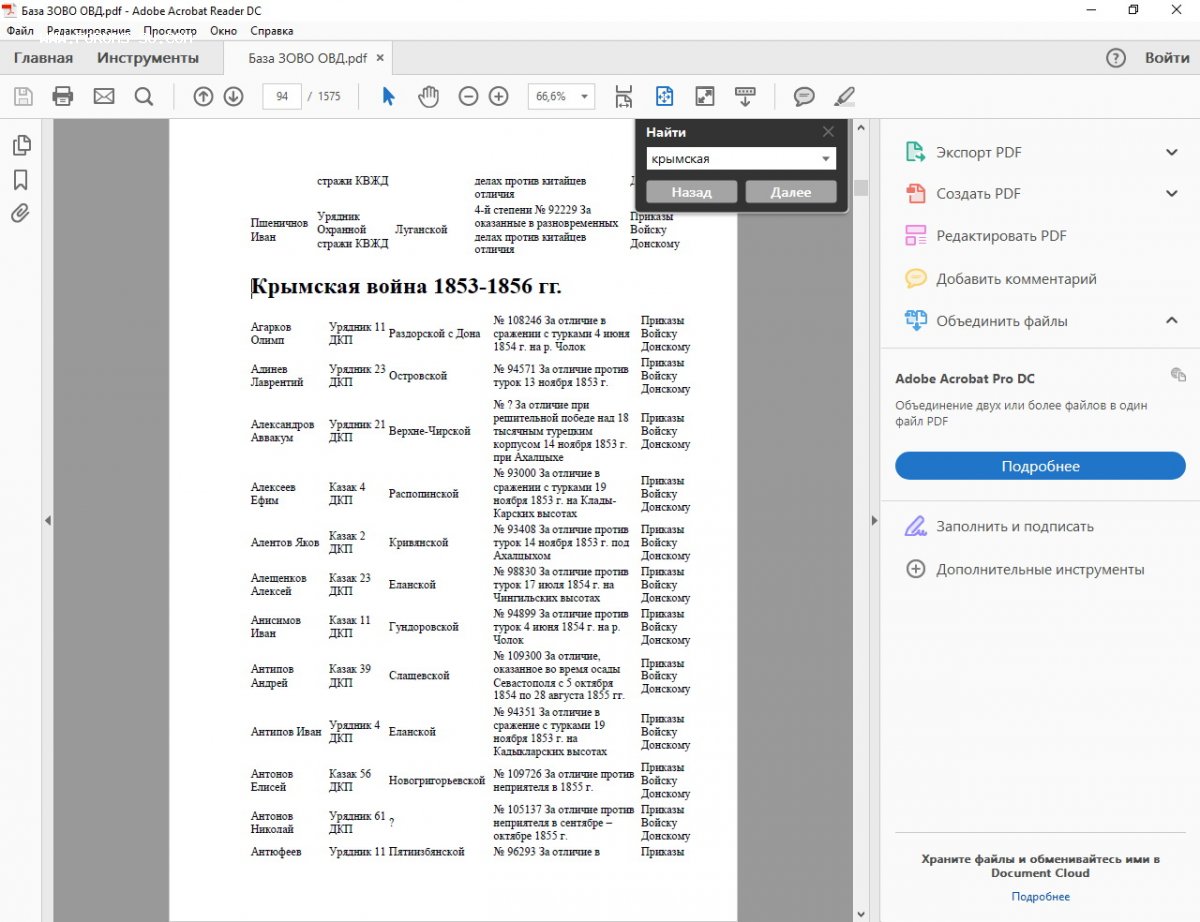Click the page number input field

coord(282,96)
